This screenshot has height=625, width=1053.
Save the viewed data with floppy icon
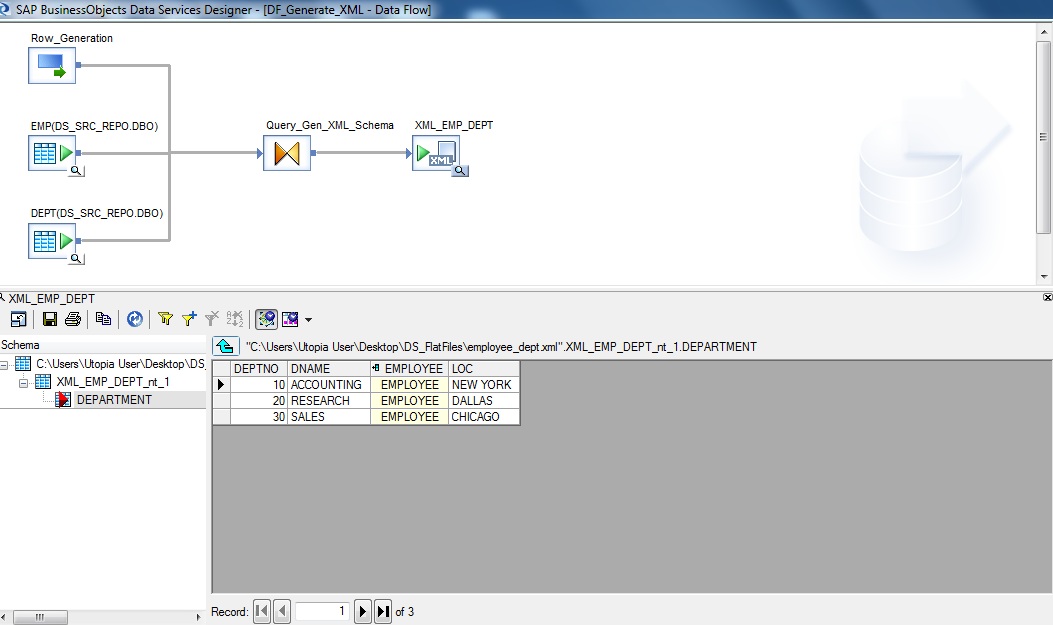(x=50, y=319)
